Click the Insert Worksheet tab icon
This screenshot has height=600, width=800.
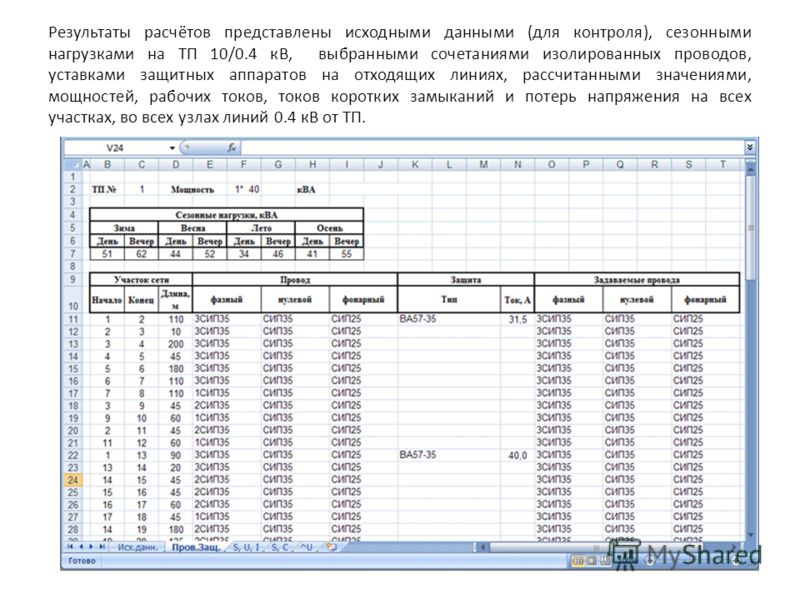tap(332, 547)
